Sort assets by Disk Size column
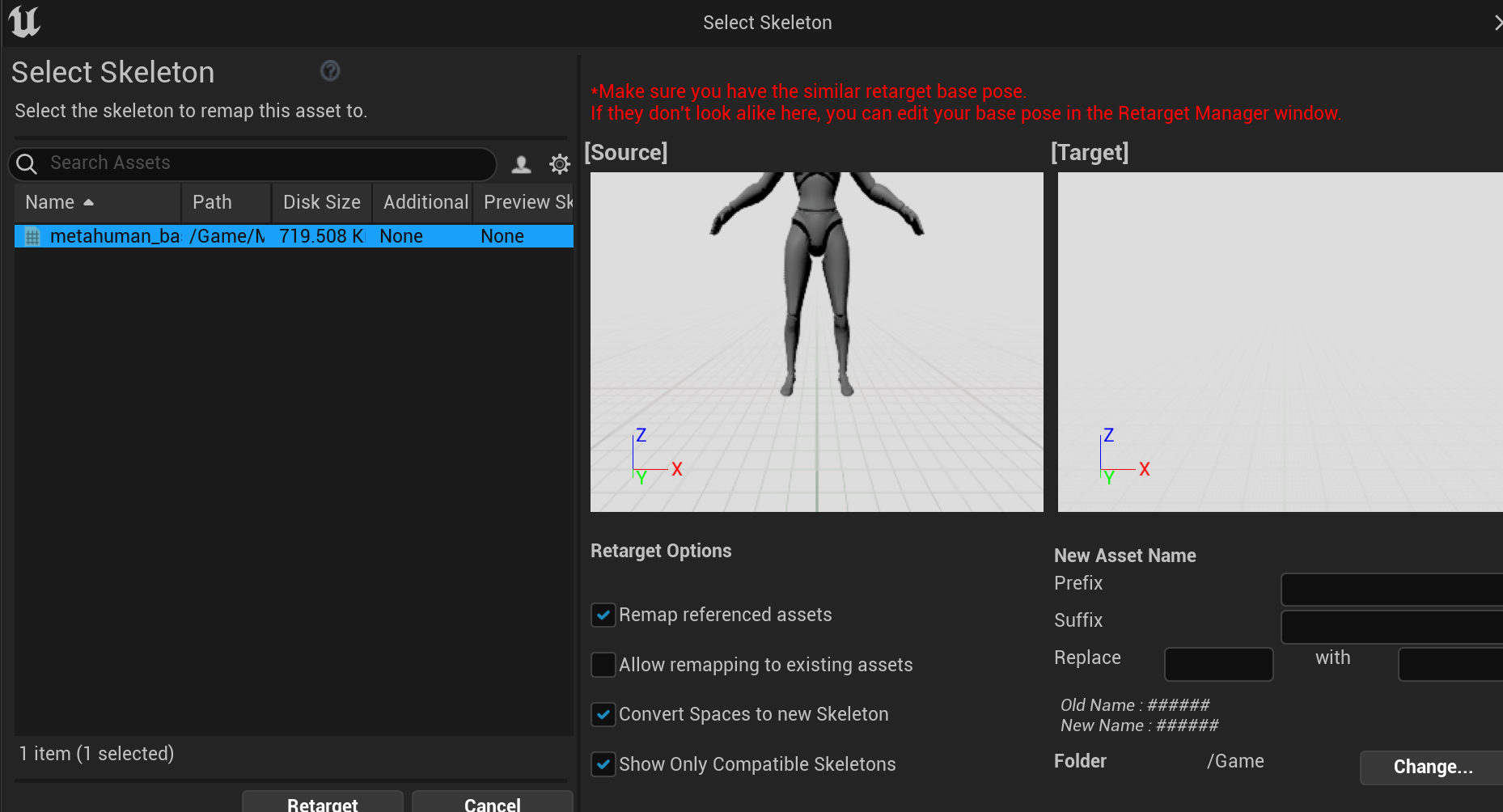The image size is (1503, 812). pyautogui.click(x=321, y=202)
